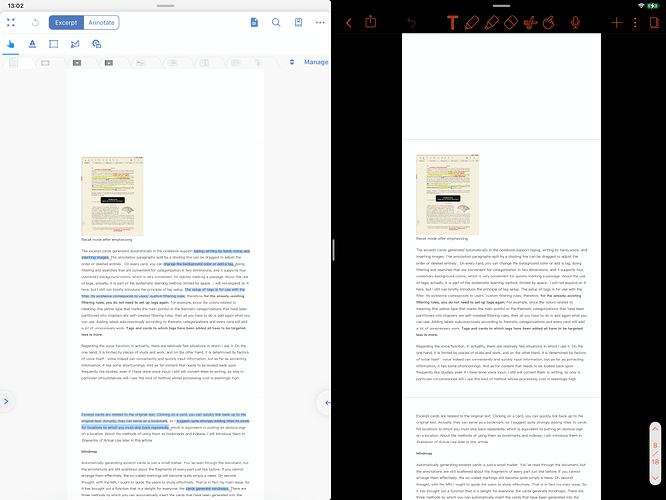Undo in Notability toolbar
Screen dimensions: 666x500
(x=411, y=23)
